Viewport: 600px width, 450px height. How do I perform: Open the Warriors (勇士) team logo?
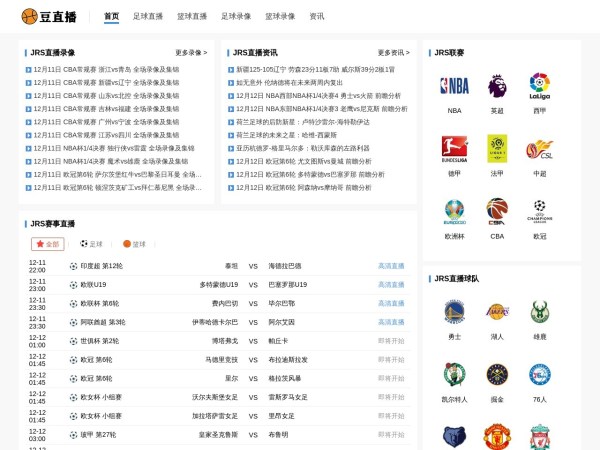click(454, 313)
